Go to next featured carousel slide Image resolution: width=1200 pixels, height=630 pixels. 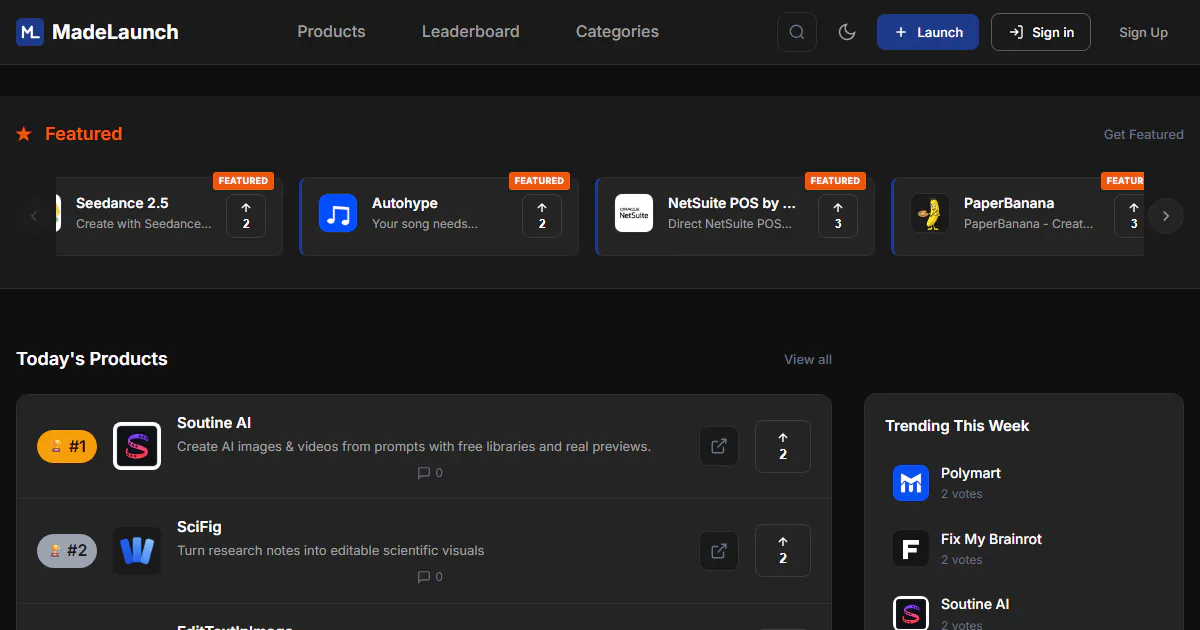pyautogui.click(x=1166, y=216)
